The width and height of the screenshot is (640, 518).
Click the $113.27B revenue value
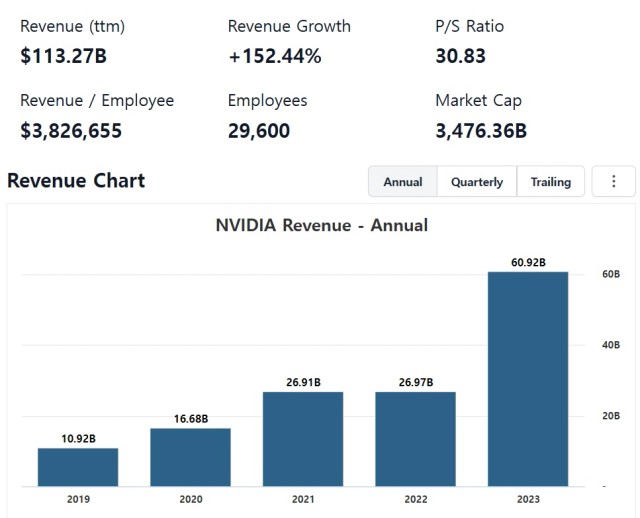point(63,56)
